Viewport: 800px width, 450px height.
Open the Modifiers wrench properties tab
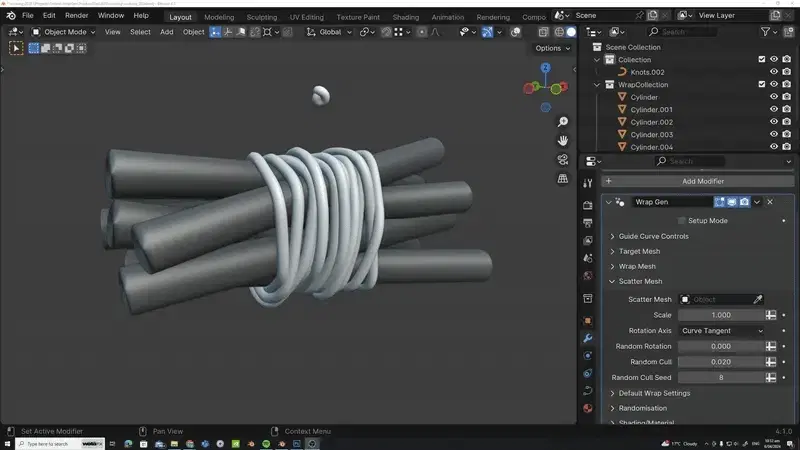(587, 338)
